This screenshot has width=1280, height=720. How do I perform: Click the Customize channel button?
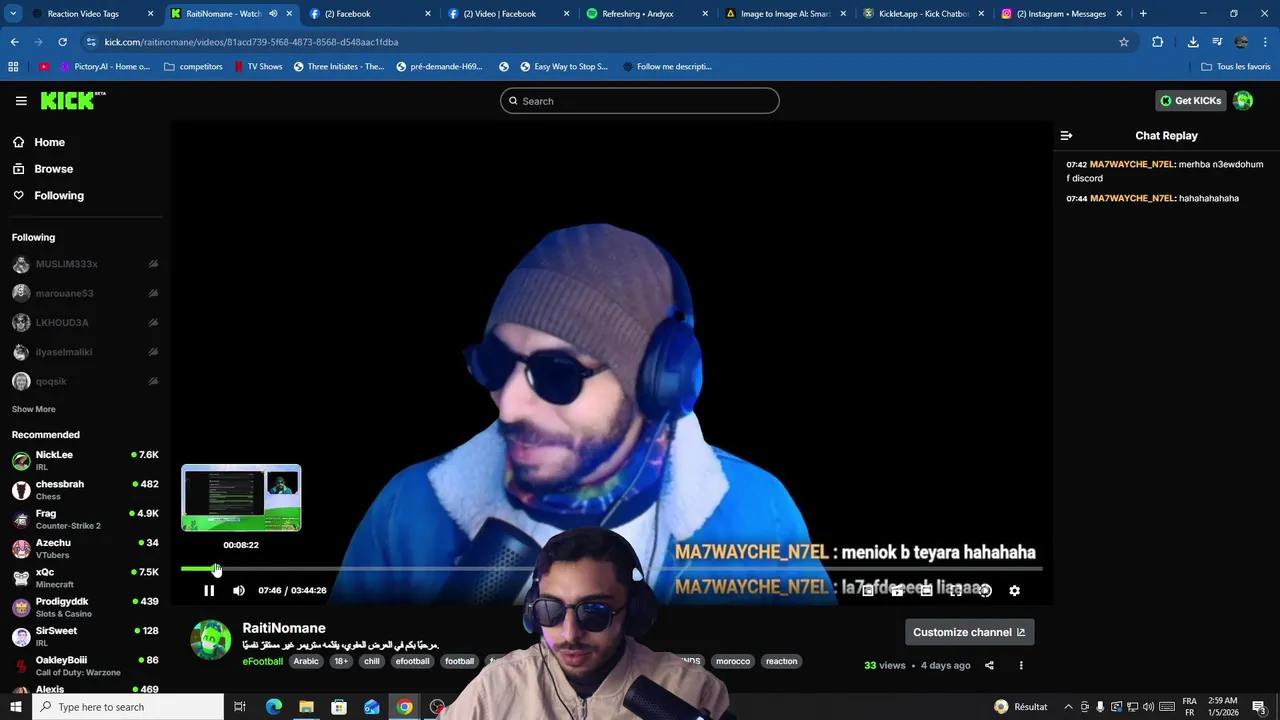coord(969,632)
